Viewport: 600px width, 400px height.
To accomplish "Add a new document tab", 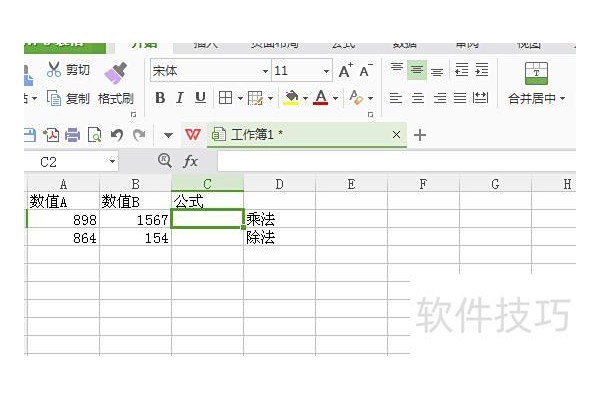I will point(420,135).
